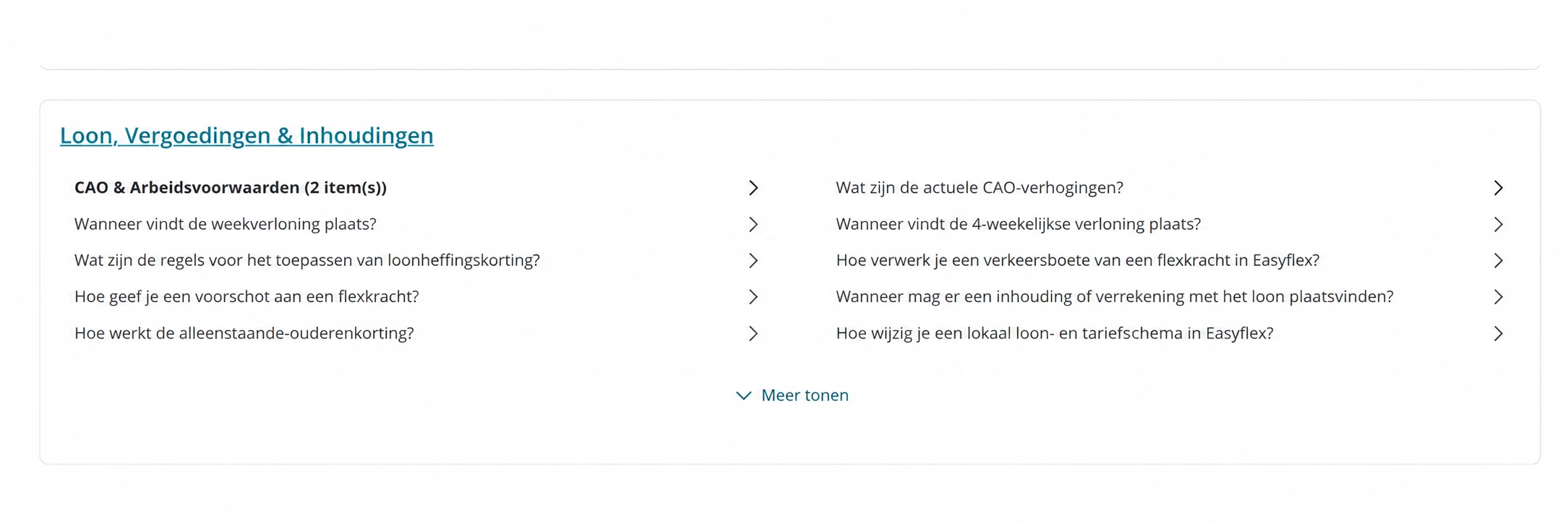This screenshot has height=524, width=1568.
Task: Click arrow next to lokaal loon- en tariefschema
Action: (x=1499, y=334)
